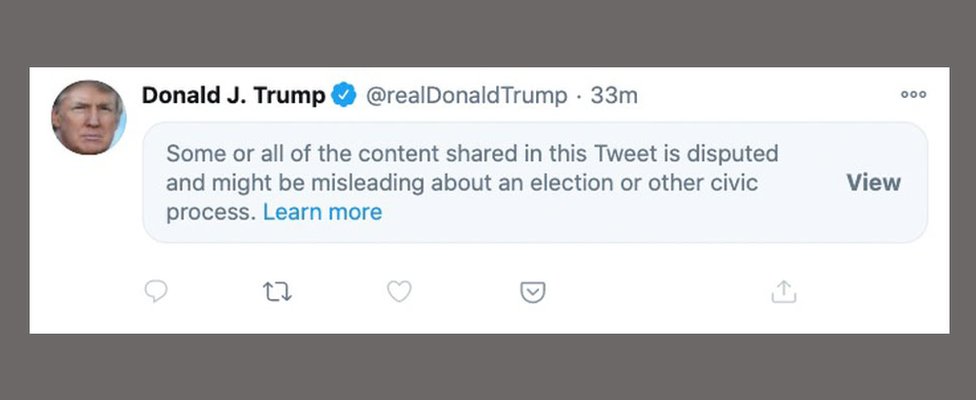Open the profile avatar photo
976x400 pixels.
pyautogui.click(x=88, y=117)
